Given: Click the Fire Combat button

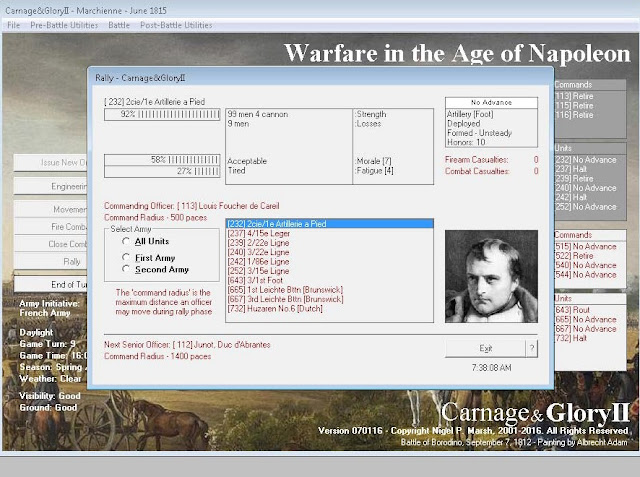Looking at the screenshot, I should (x=51, y=226).
